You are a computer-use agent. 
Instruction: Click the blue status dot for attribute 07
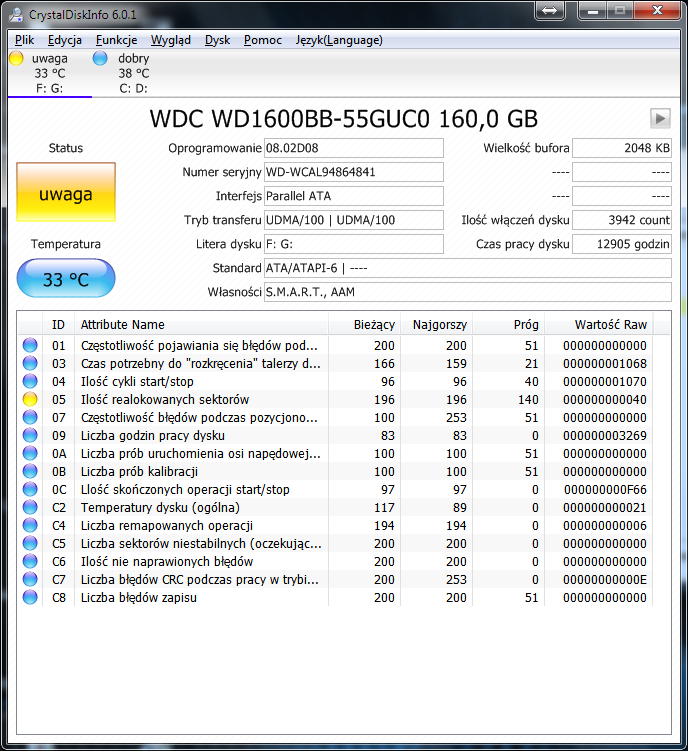(30, 418)
